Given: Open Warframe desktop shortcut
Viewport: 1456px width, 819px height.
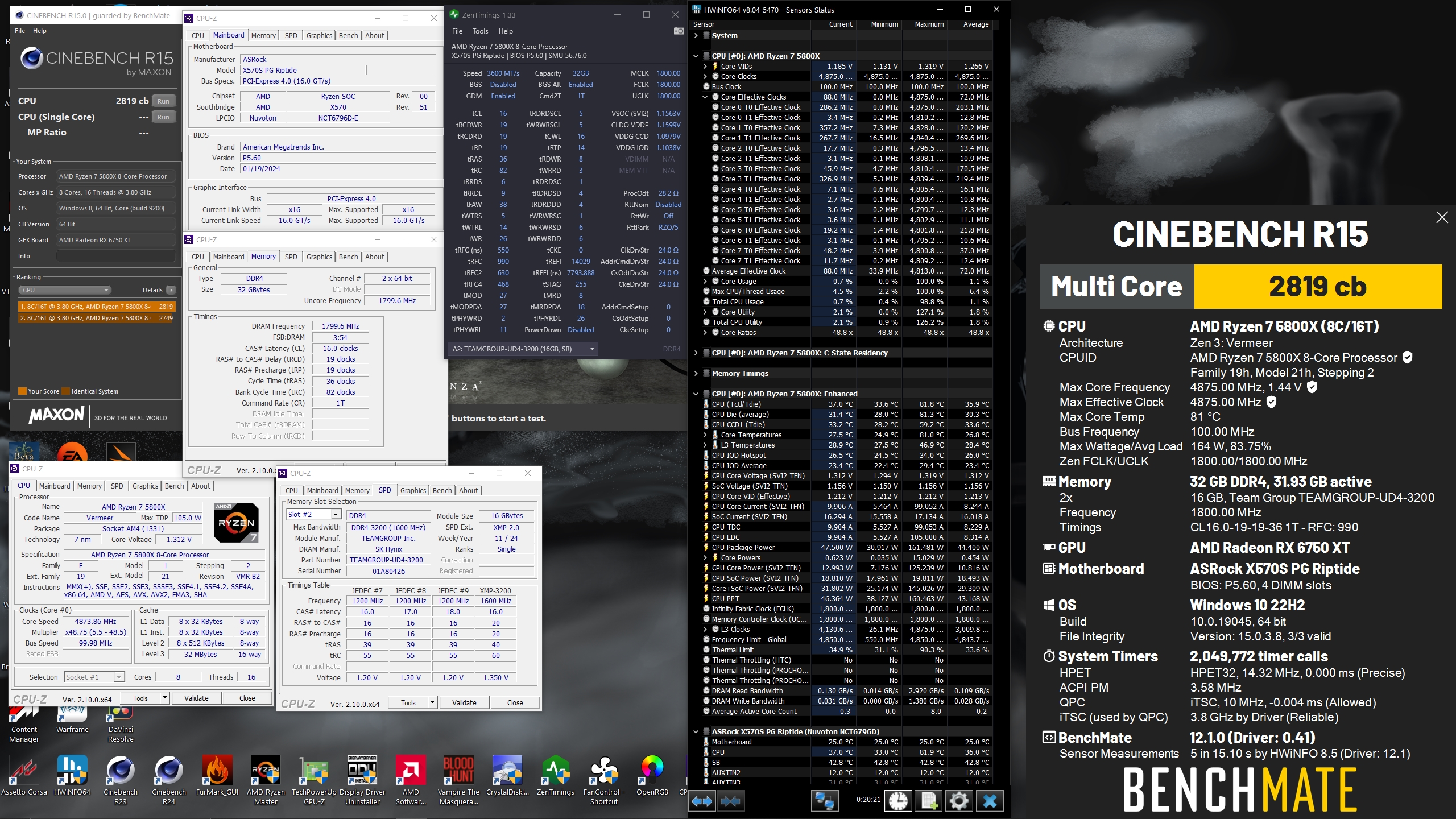Looking at the screenshot, I should click(x=72, y=719).
